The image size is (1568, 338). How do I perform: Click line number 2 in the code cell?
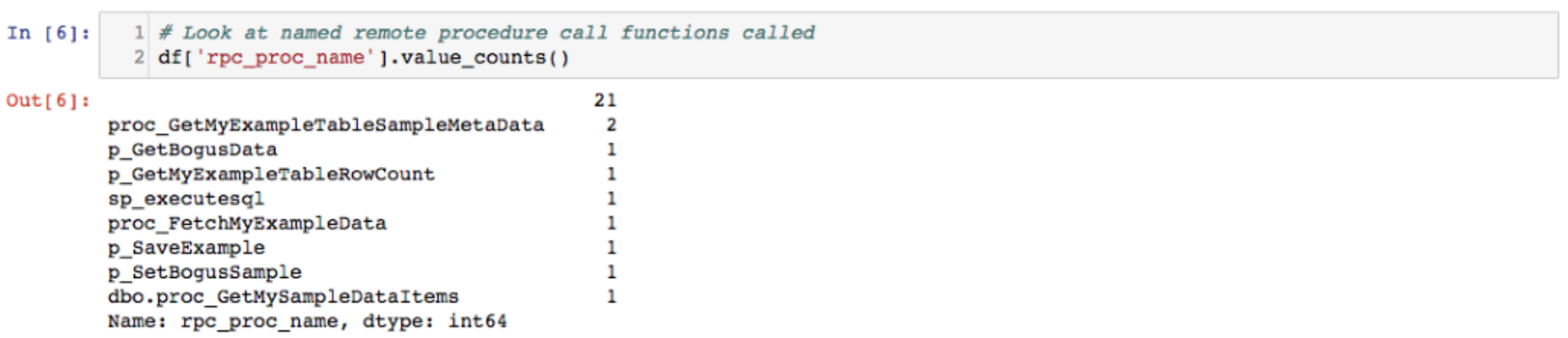click(139, 57)
